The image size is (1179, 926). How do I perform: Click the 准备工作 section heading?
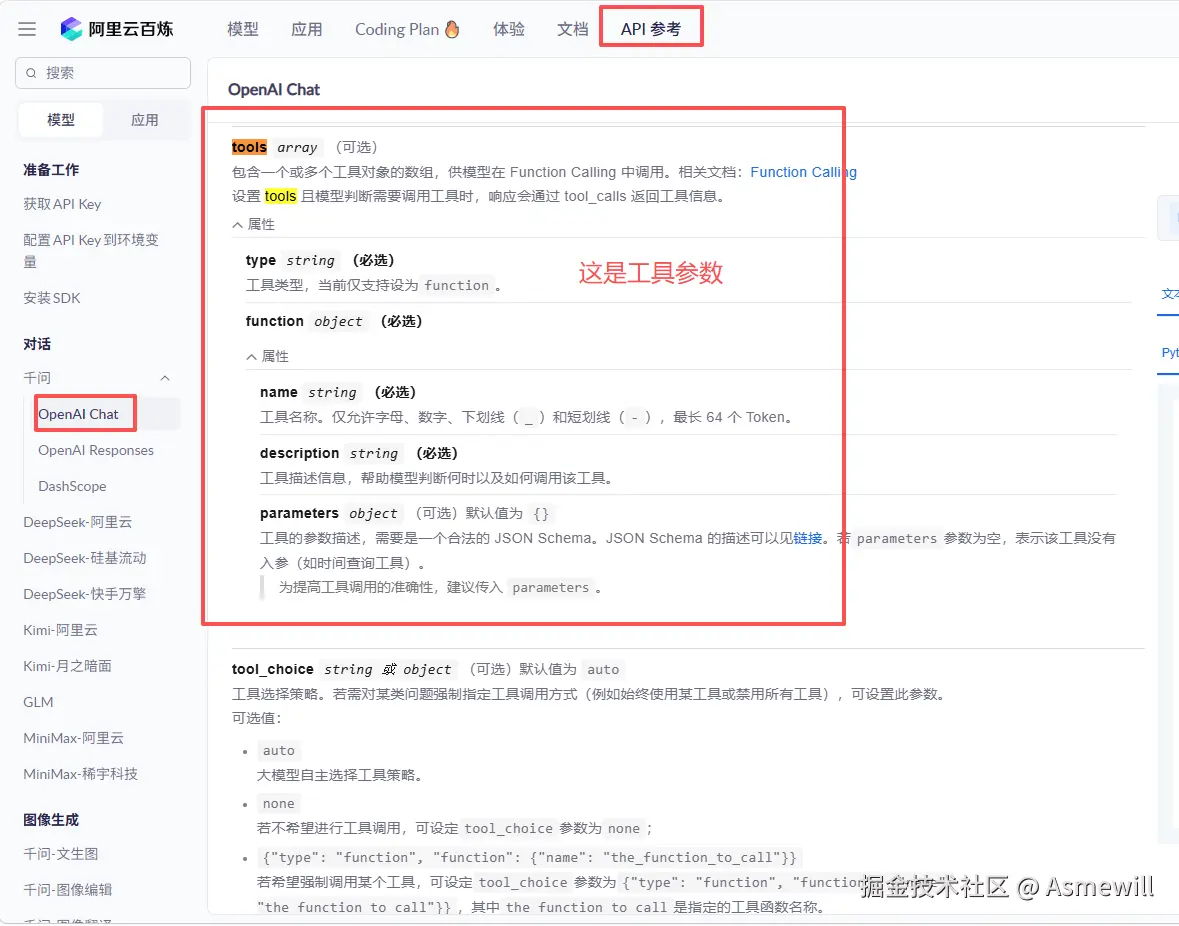click(51, 170)
